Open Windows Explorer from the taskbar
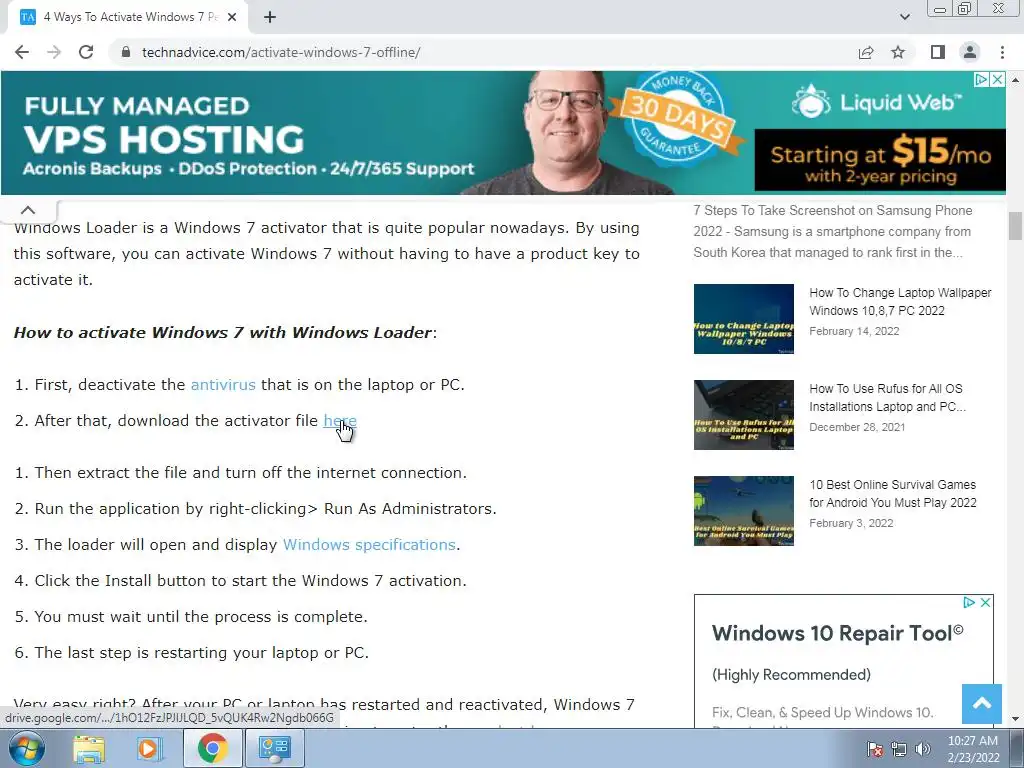Screen dimensions: 1024x768 click(89, 748)
